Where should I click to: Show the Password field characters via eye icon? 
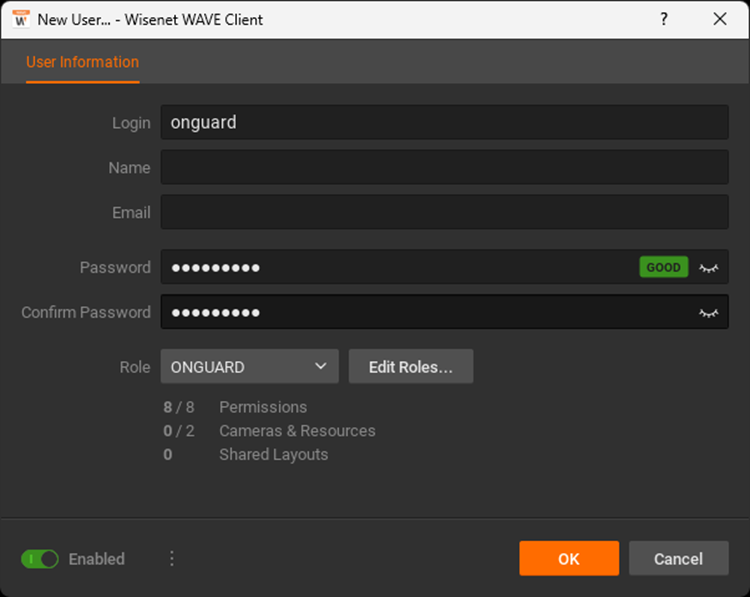[708, 268]
